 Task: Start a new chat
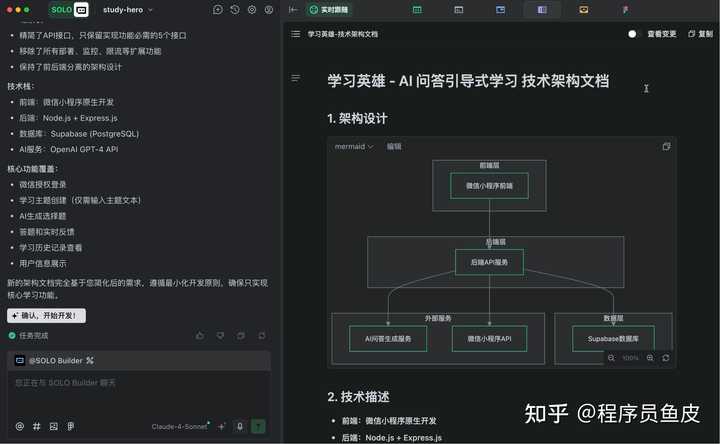(x=218, y=10)
